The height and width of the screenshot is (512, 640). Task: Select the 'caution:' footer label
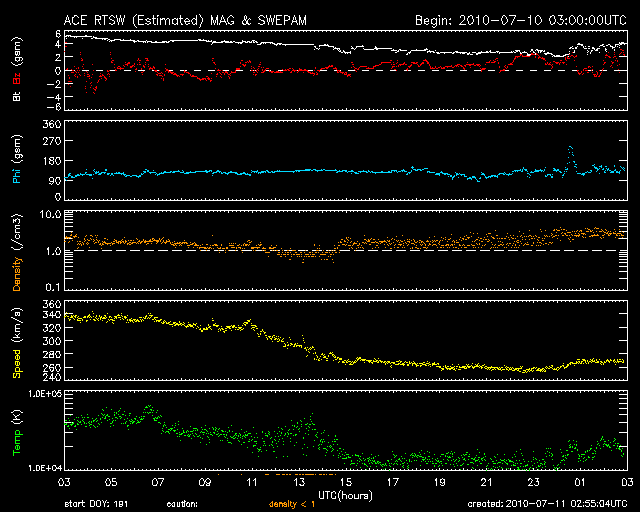tap(182, 504)
